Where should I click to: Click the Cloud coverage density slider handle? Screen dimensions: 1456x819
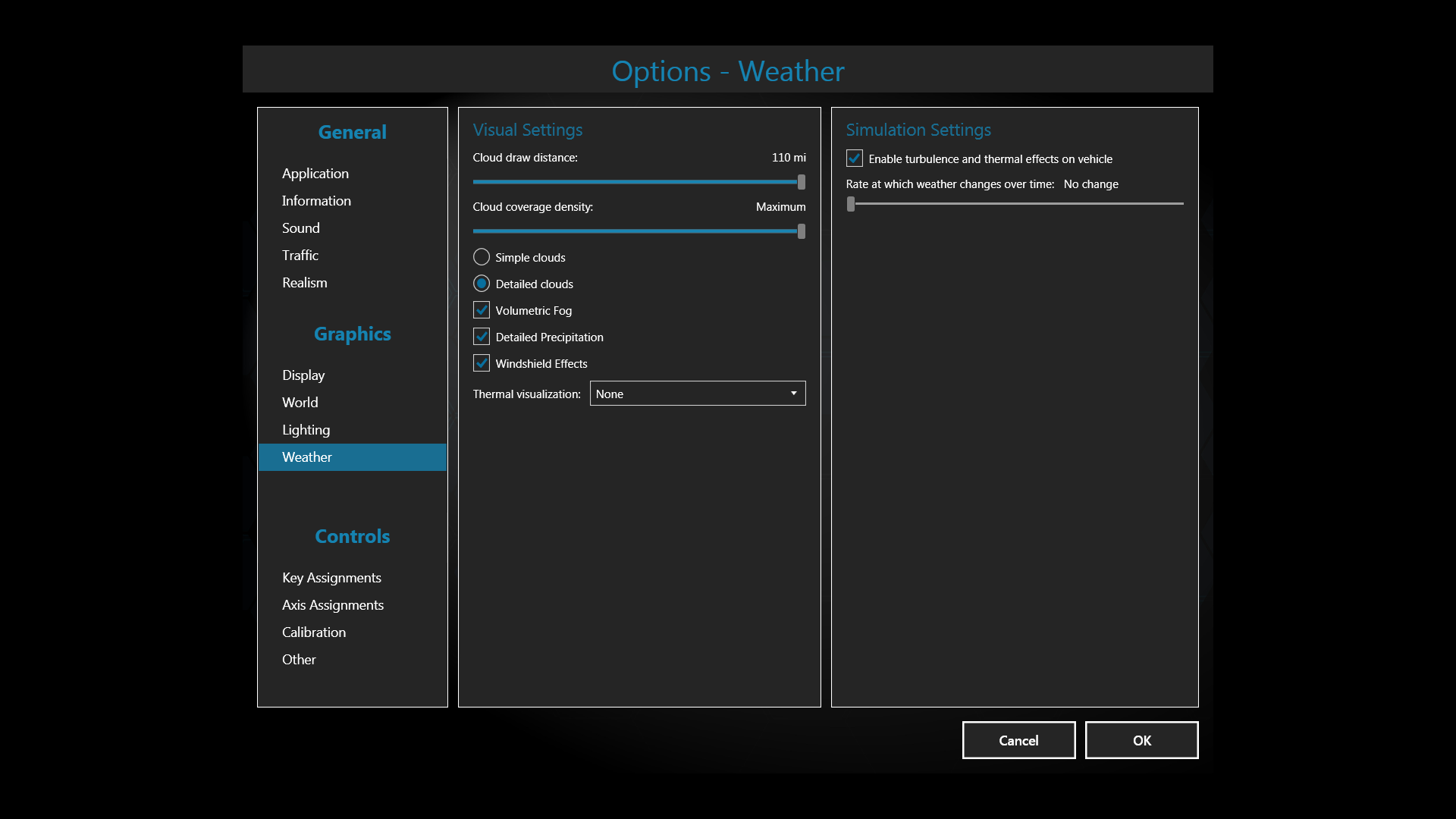[x=802, y=231]
